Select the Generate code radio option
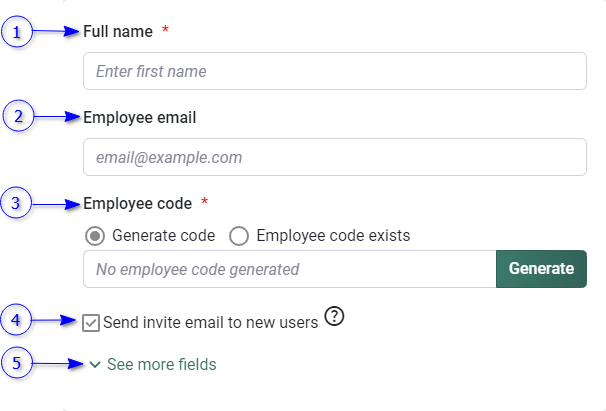 pos(95,236)
